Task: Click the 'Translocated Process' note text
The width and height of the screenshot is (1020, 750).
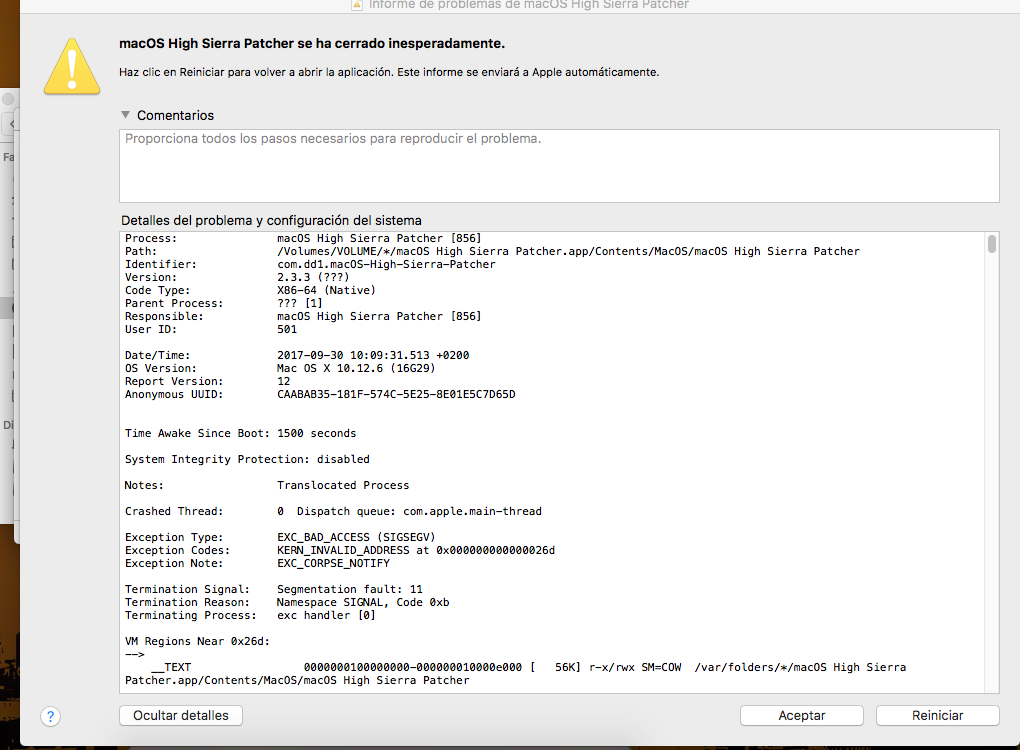Action: click(343, 485)
